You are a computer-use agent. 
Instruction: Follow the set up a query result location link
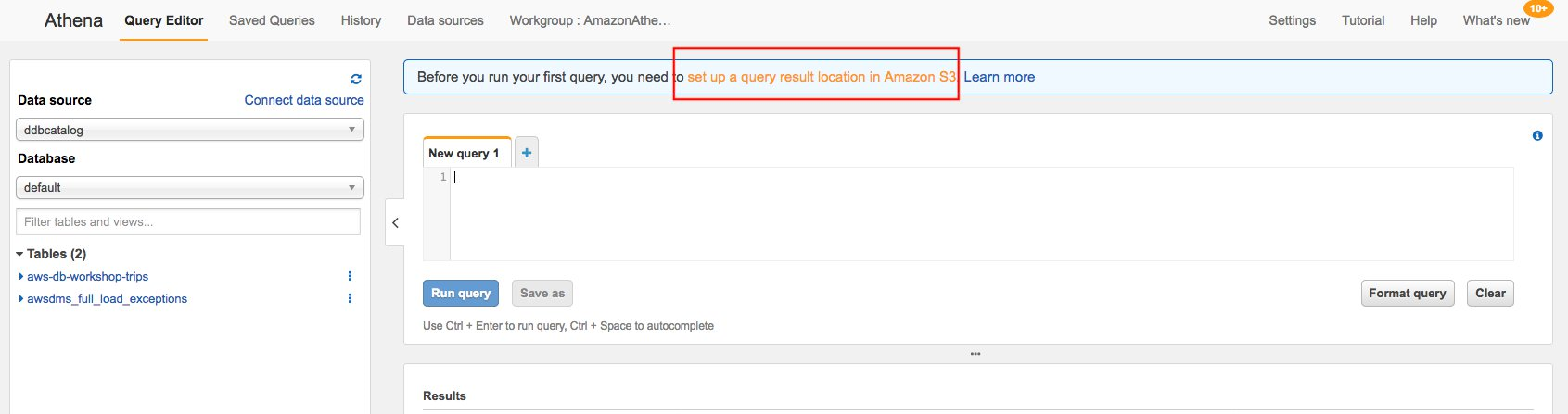(x=822, y=77)
